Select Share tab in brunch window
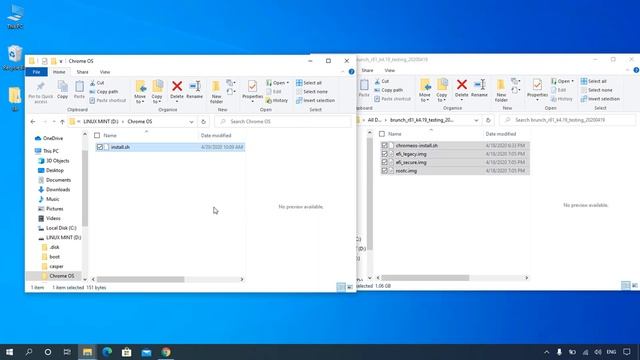Viewport: 640px width, 360px height. tap(367, 70)
